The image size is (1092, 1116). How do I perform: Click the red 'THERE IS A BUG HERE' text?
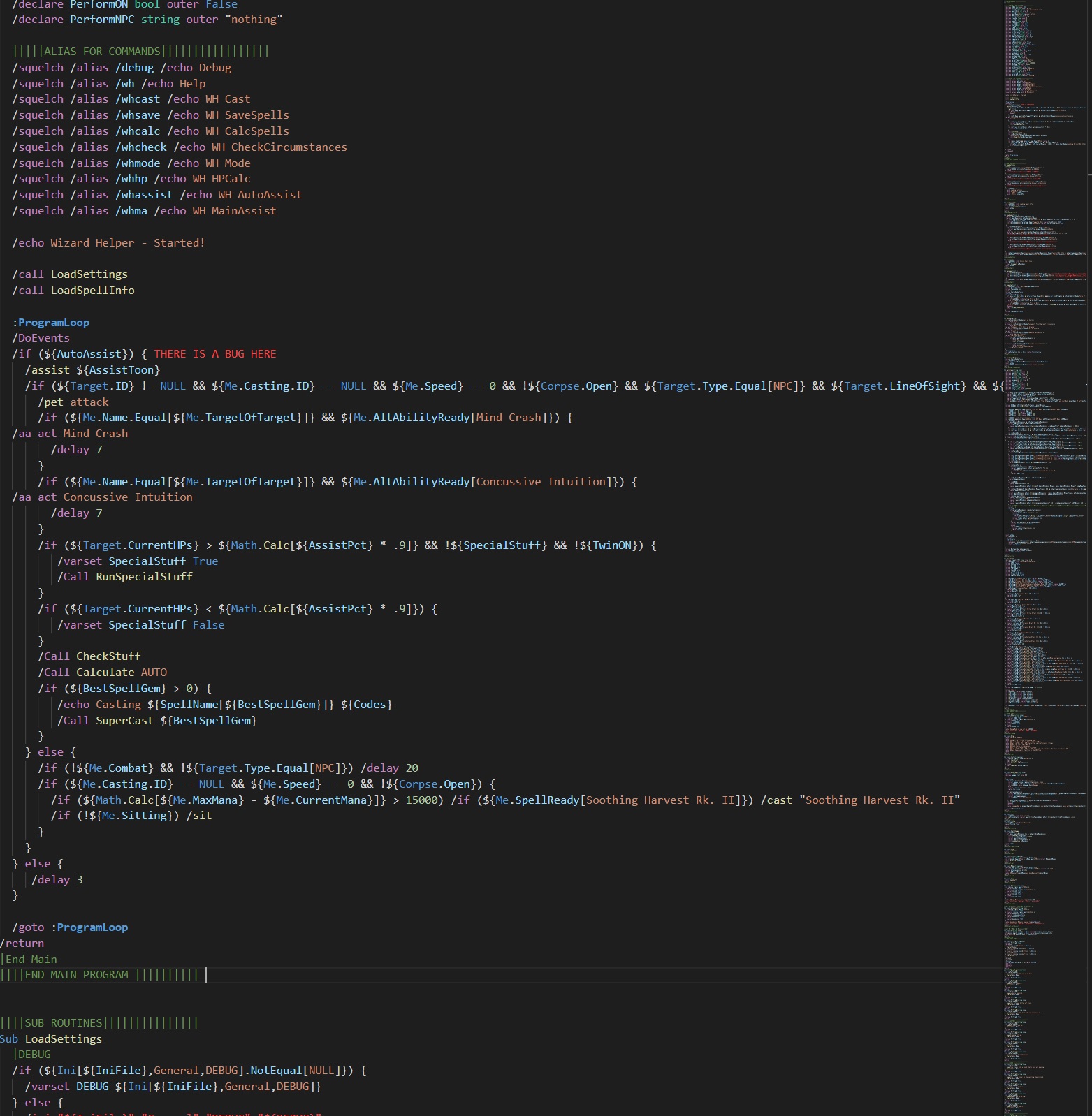[x=214, y=354]
